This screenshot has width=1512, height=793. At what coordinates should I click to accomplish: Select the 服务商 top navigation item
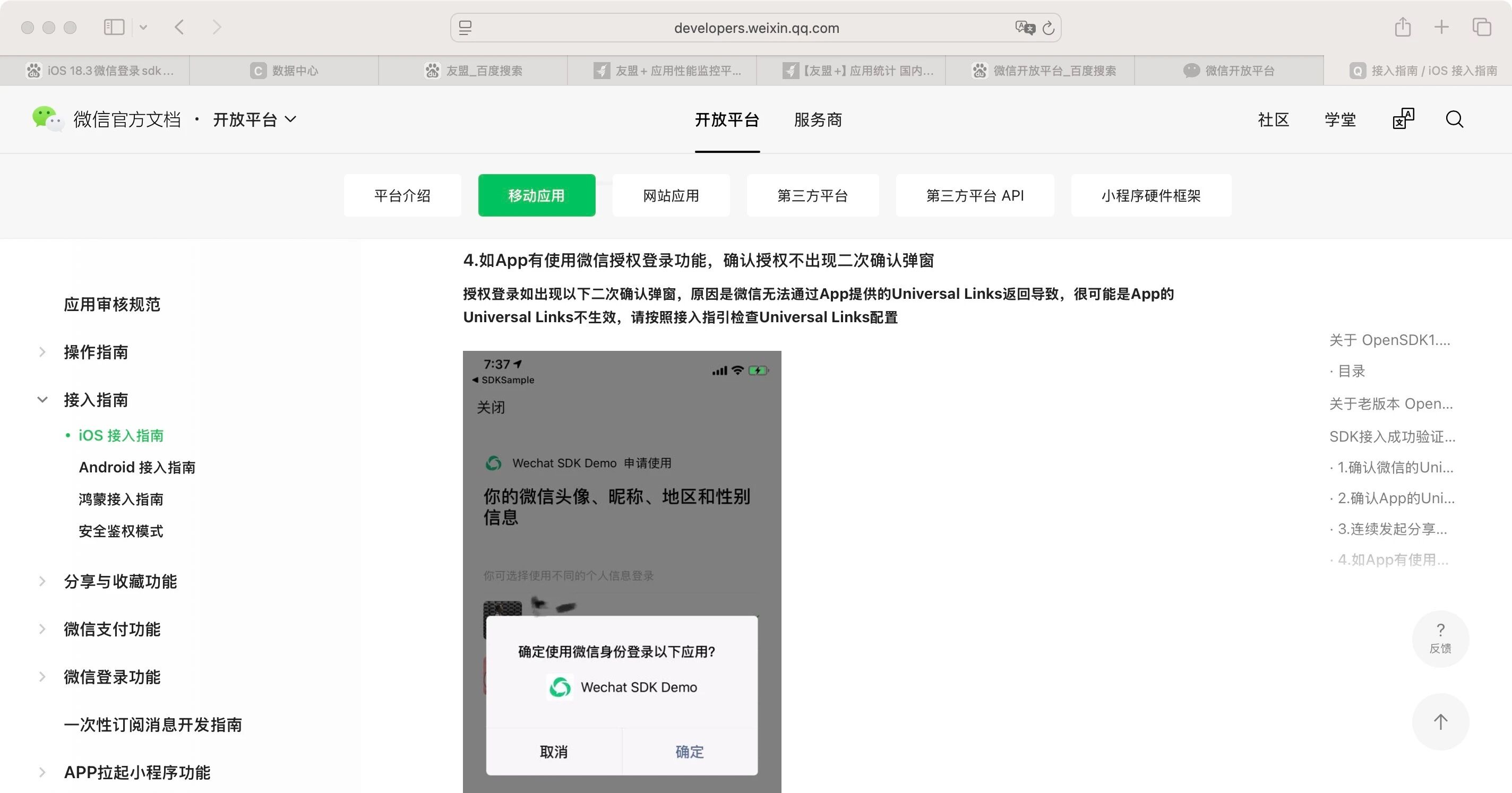pyautogui.click(x=818, y=120)
